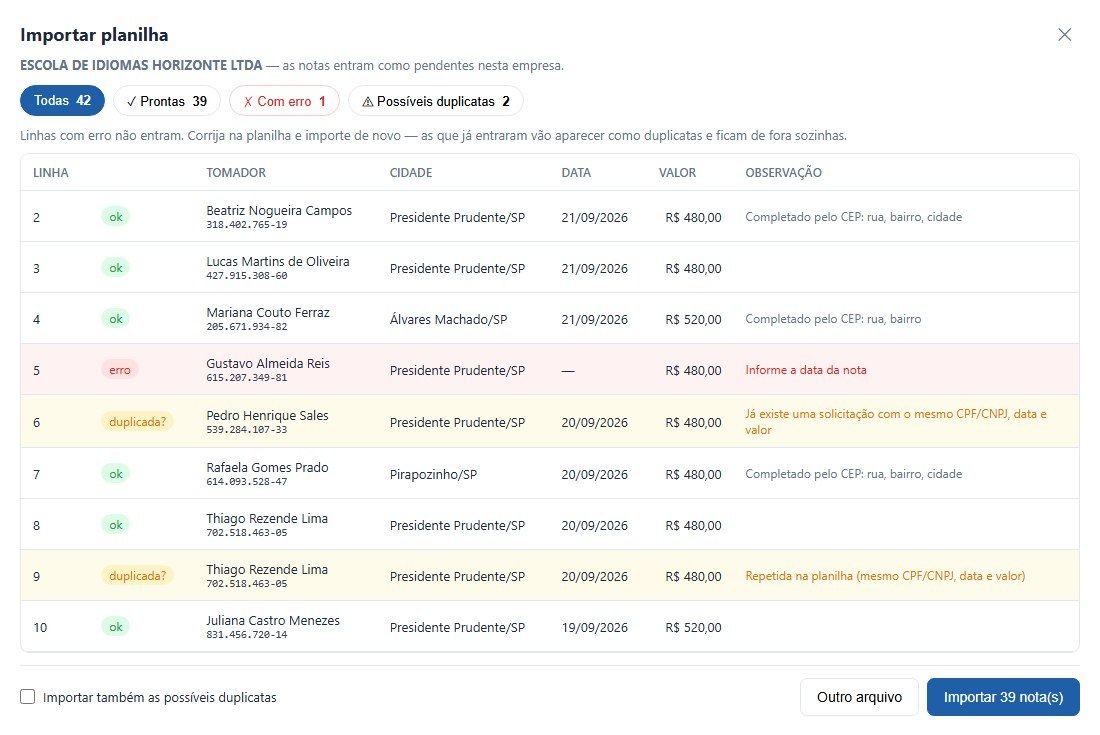Click Completado pelo CEP note for Rafaela
1100x735 pixels.
(x=853, y=474)
